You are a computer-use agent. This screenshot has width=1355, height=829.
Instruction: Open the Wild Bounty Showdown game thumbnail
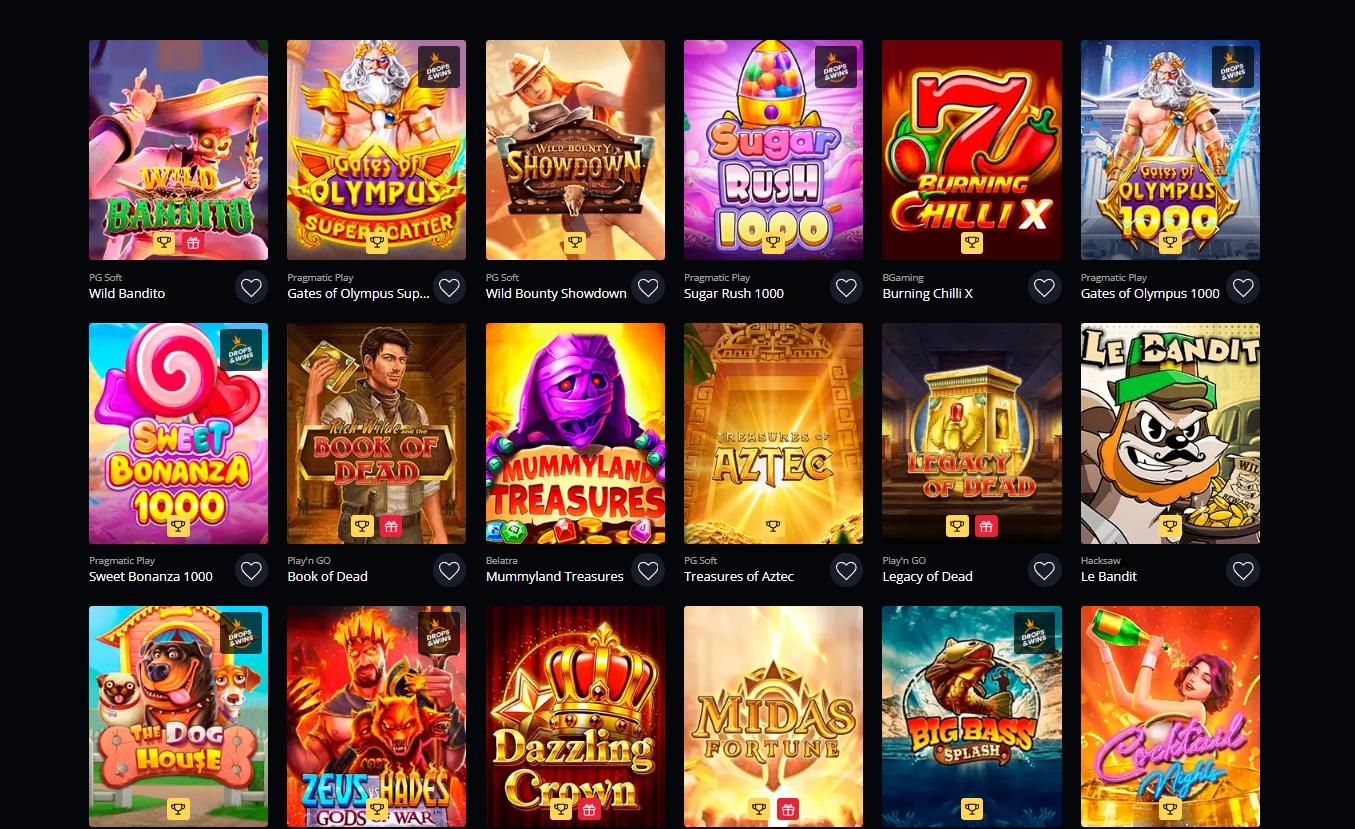(x=575, y=150)
